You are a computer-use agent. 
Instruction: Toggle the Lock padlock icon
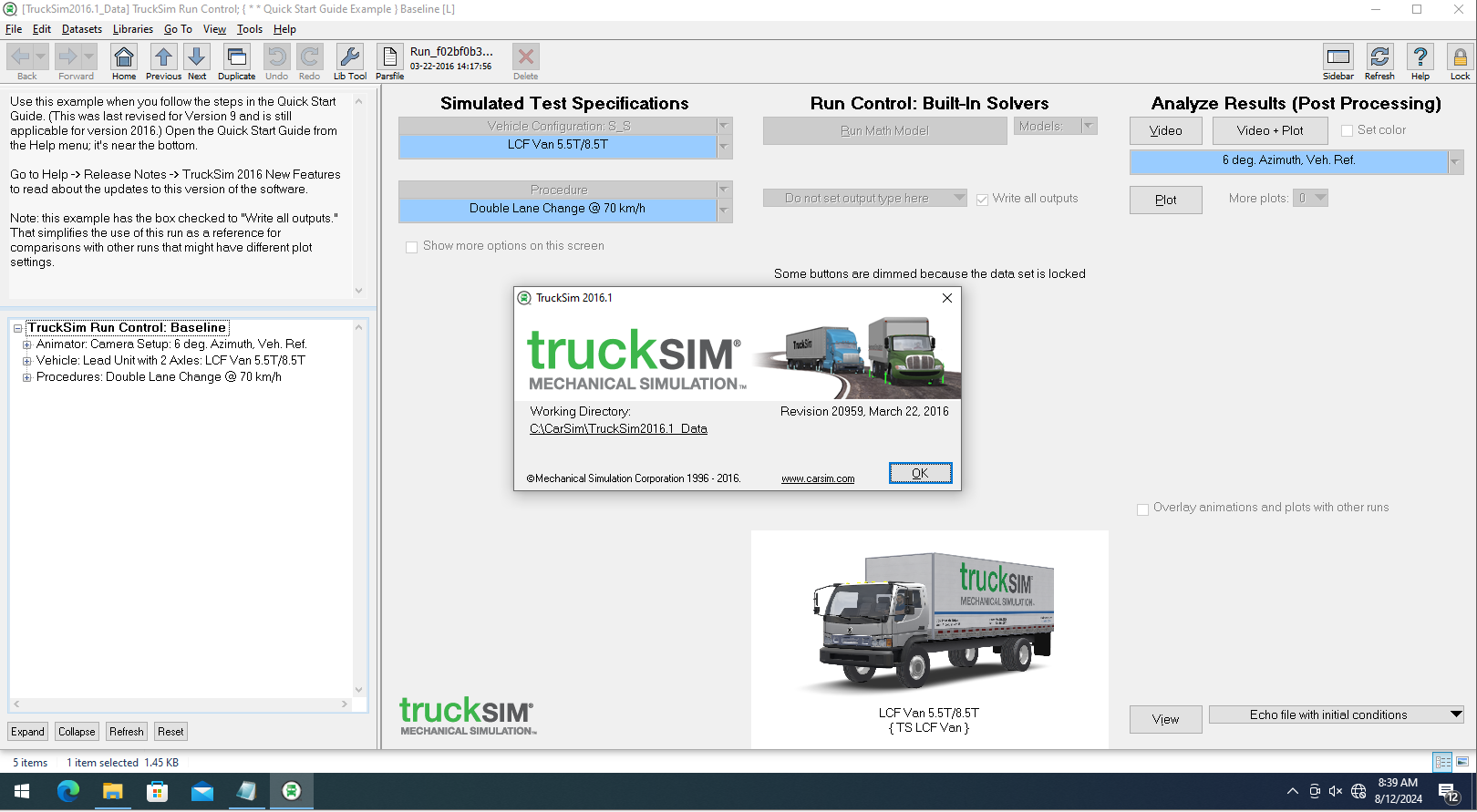(x=1460, y=57)
